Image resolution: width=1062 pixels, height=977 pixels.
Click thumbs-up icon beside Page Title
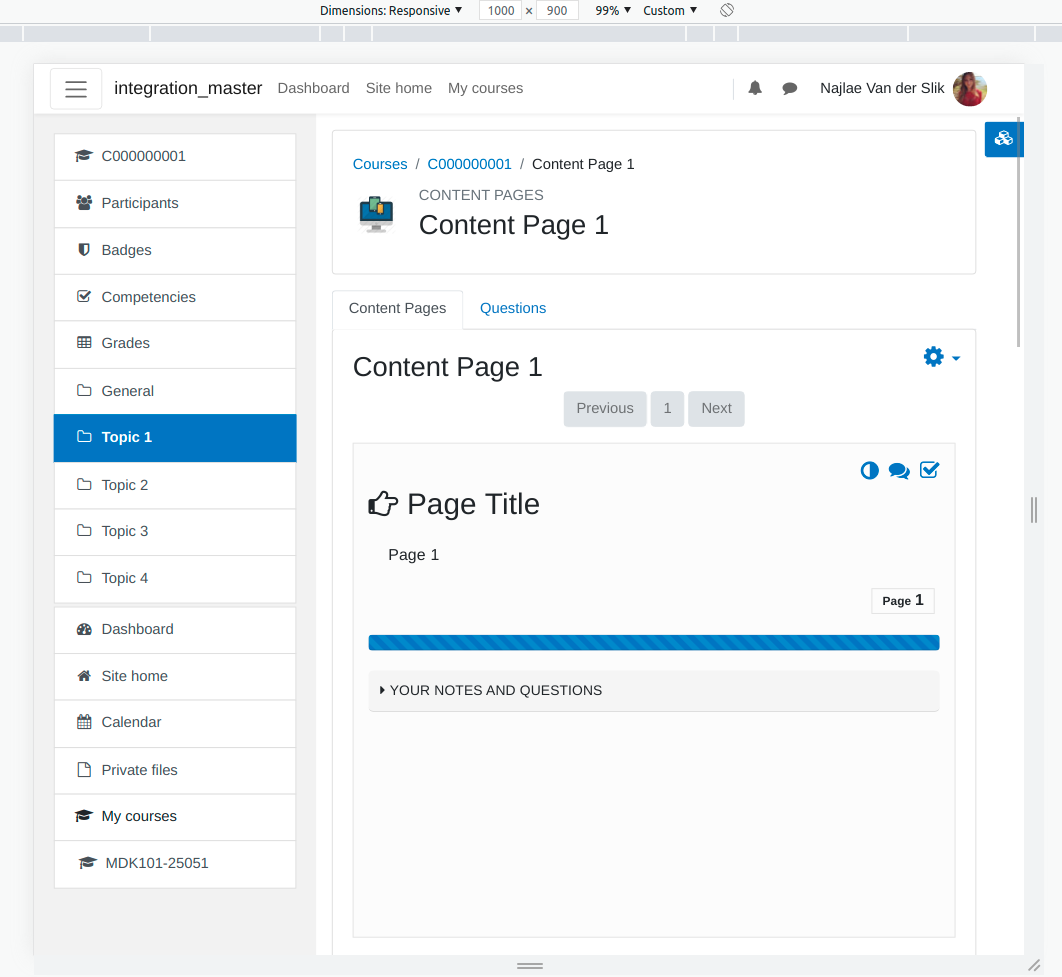pos(383,504)
